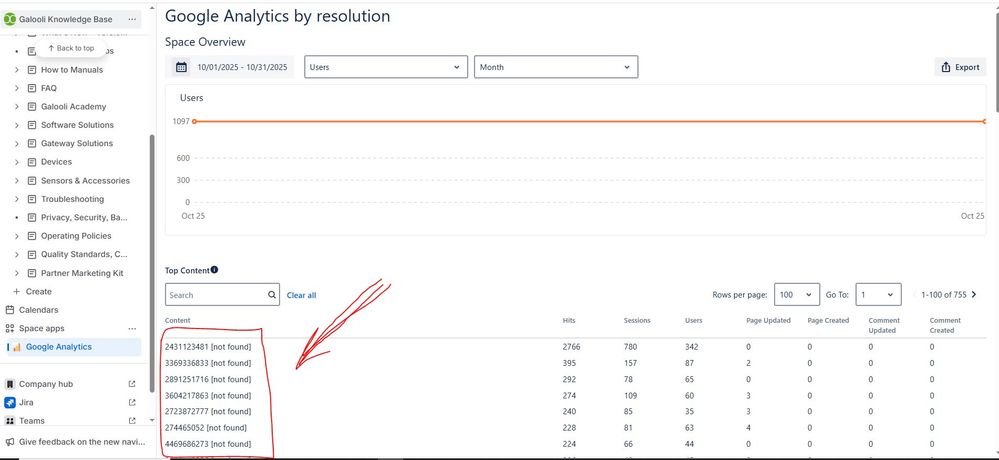Open Teams from the sidebar
The height and width of the screenshot is (460, 999).
click(x=32, y=420)
